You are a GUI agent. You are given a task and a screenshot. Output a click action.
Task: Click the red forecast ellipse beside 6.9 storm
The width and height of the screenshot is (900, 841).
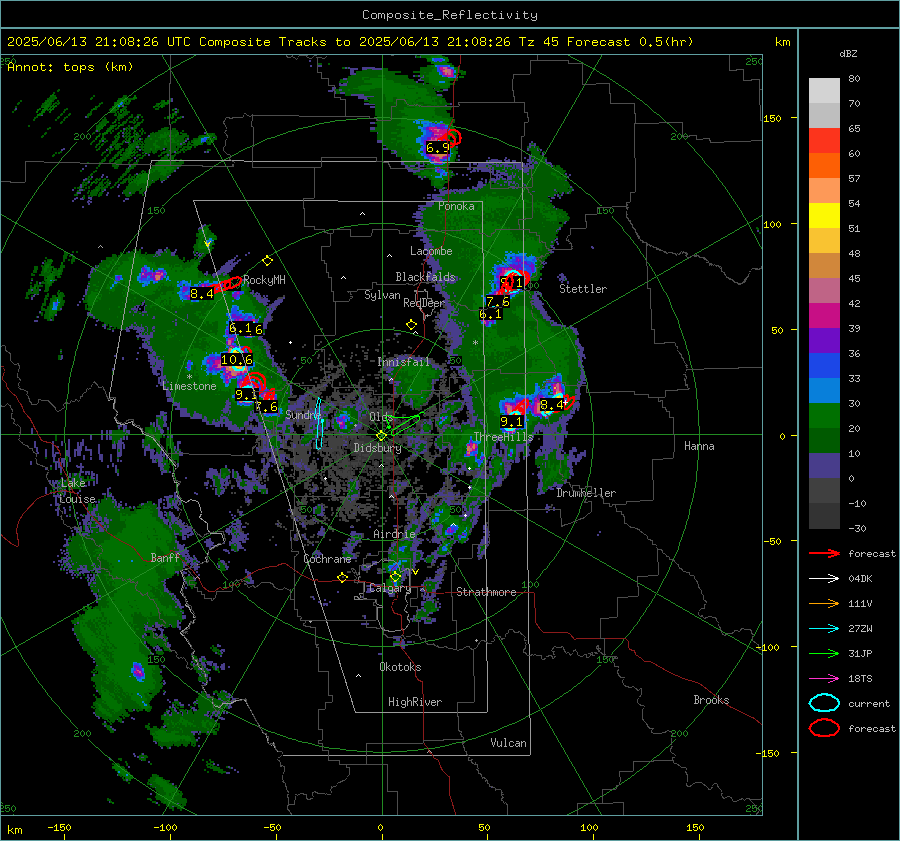click(453, 137)
